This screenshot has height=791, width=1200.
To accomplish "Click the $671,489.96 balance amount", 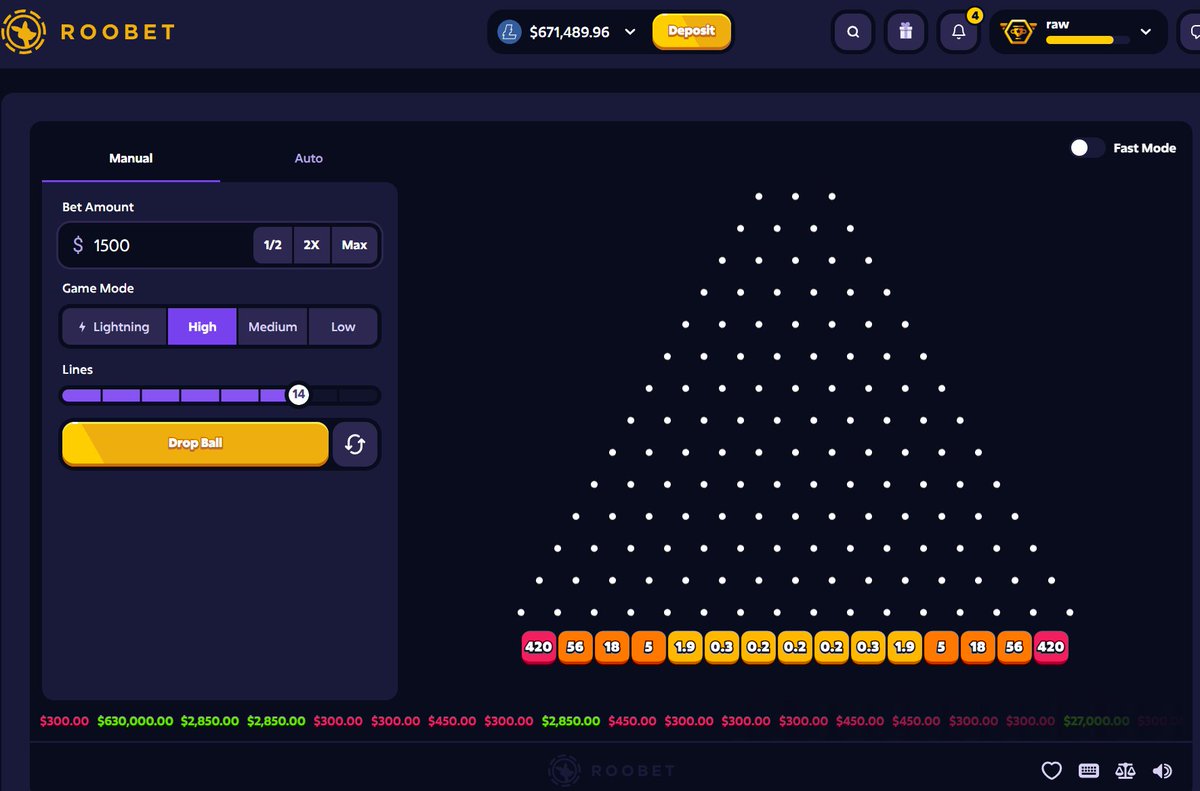I will (x=569, y=32).
